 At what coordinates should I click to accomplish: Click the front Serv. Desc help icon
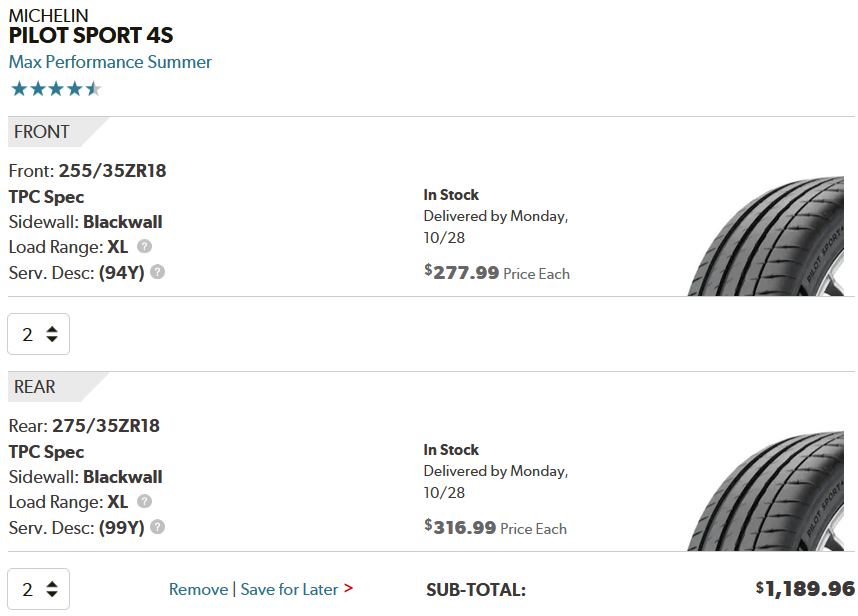pyautogui.click(x=158, y=272)
